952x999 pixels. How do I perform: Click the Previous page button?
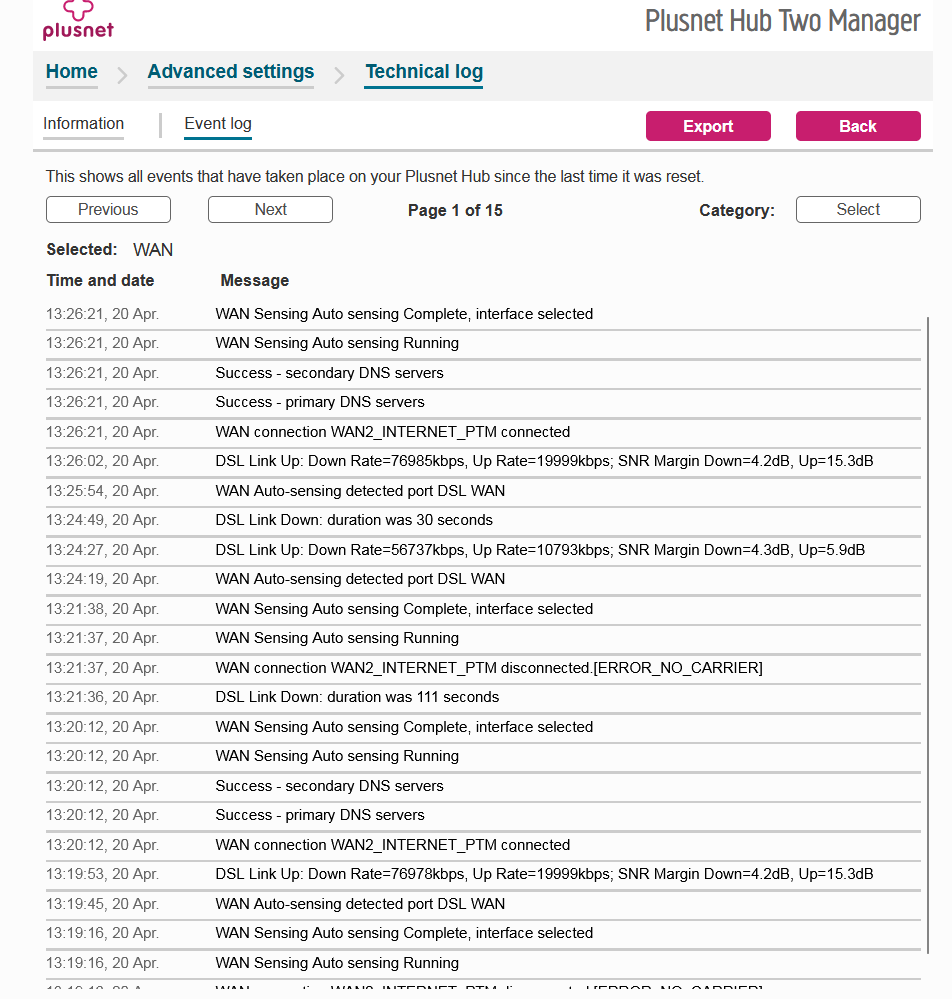[108, 209]
